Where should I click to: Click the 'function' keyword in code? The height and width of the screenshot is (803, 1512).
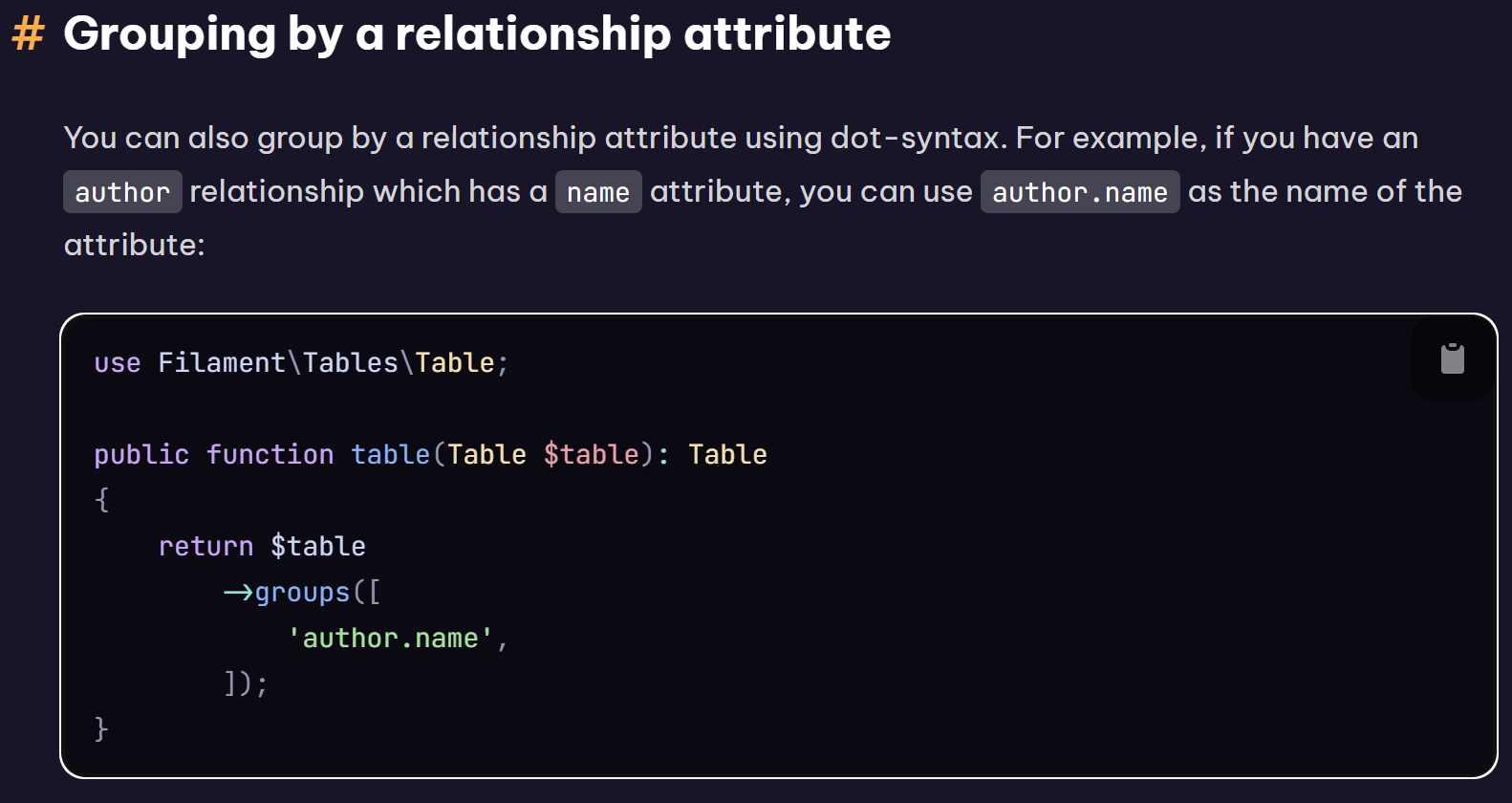coord(270,454)
